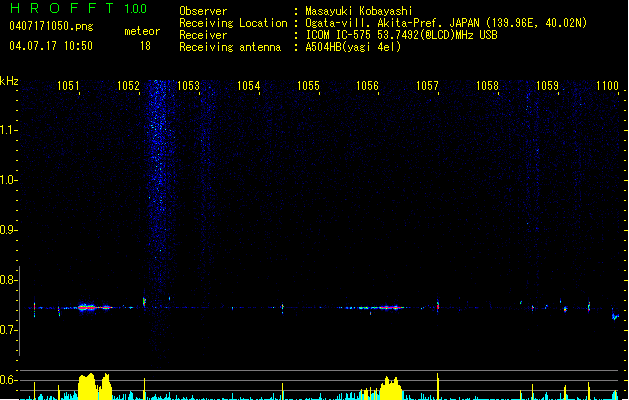Click the 1051 time axis marker

coord(68,85)
